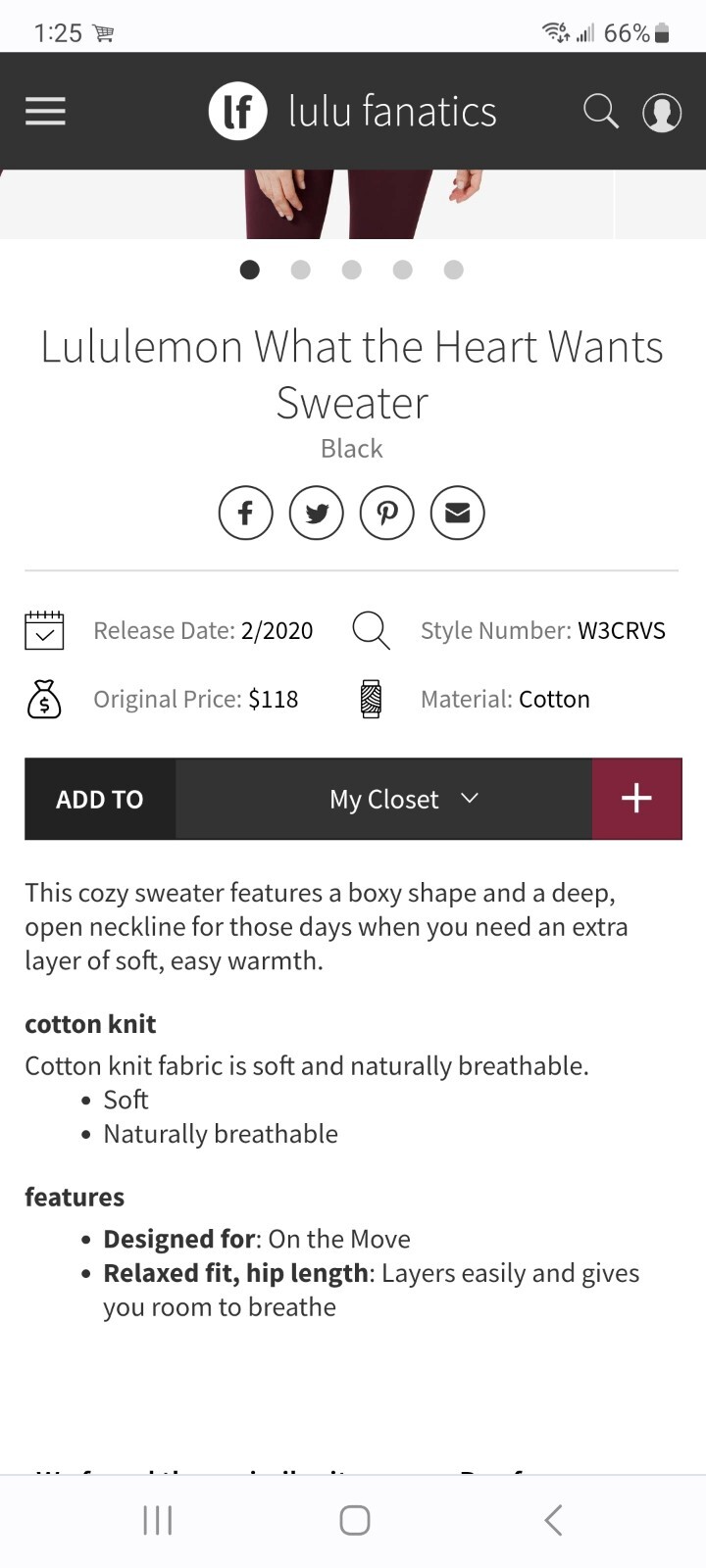Tap the lulu fanatics logo
The image size is (706, 1568).
click(x=353, y=111)
